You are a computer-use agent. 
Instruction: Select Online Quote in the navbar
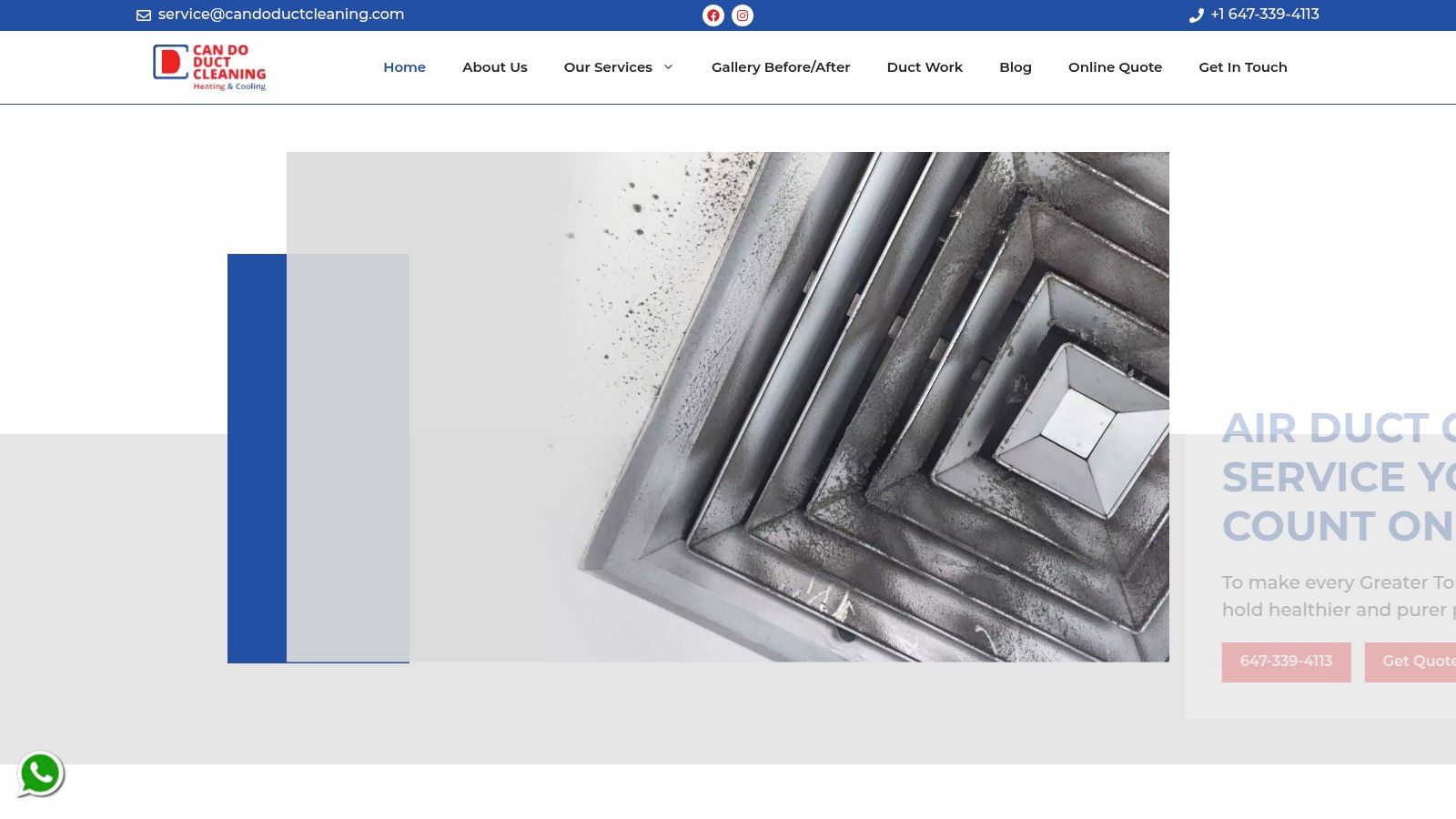[1115, 67]
